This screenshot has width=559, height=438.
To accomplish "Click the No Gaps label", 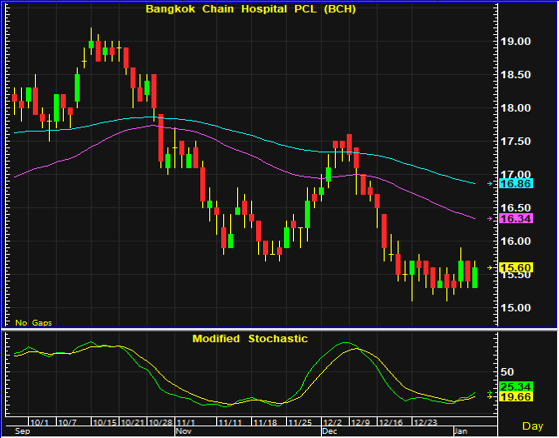I will point(34,323).
